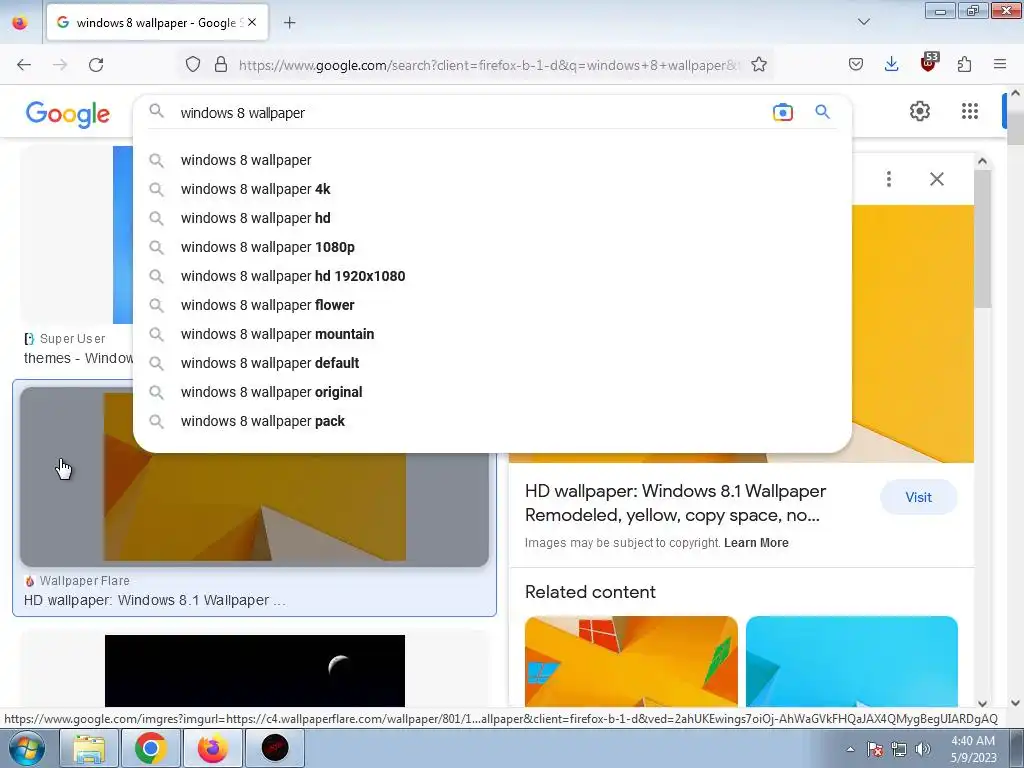
Task: Open the Firefox downloads panel
Action: click(891, 65)
